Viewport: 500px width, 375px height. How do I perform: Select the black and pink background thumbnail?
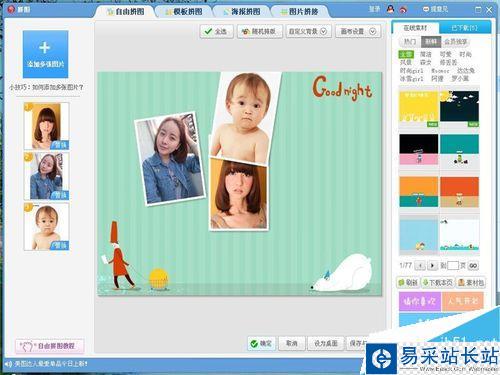[419, 149]
